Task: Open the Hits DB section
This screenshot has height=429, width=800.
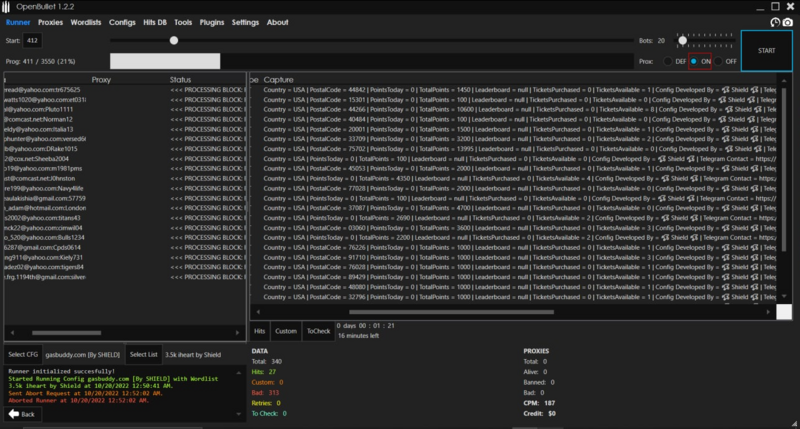Action: coord(155,22)
